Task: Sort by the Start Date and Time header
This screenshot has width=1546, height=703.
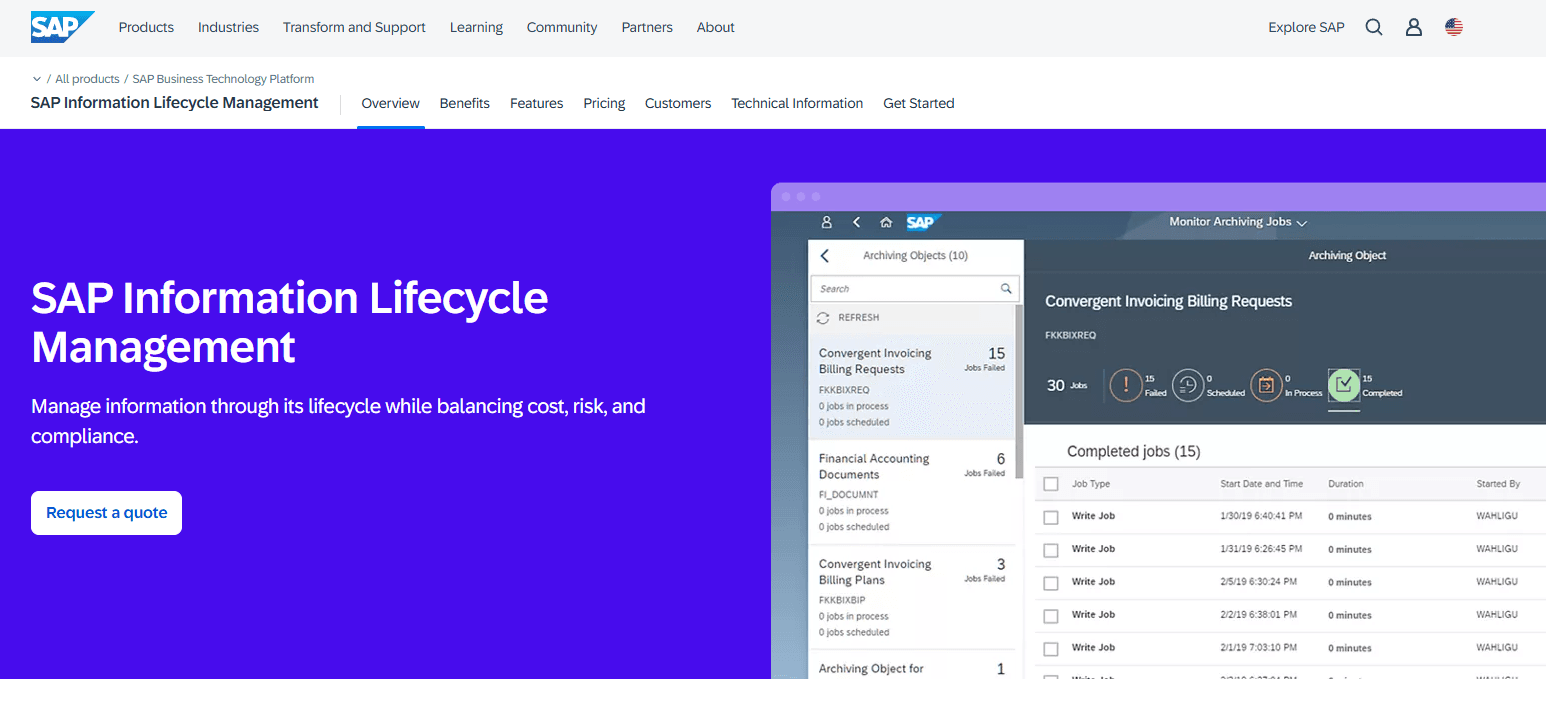Action: click(1262, 484)
